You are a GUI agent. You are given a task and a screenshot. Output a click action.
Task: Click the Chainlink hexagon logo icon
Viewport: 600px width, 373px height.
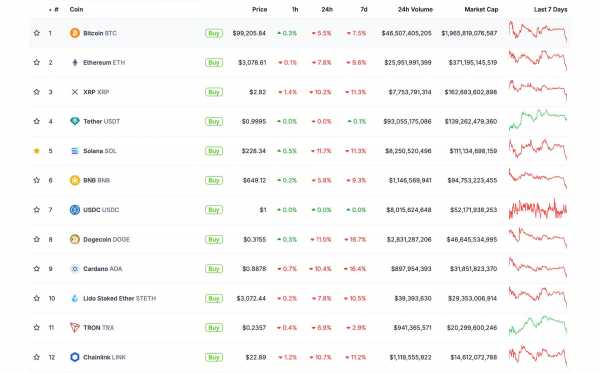75,357
